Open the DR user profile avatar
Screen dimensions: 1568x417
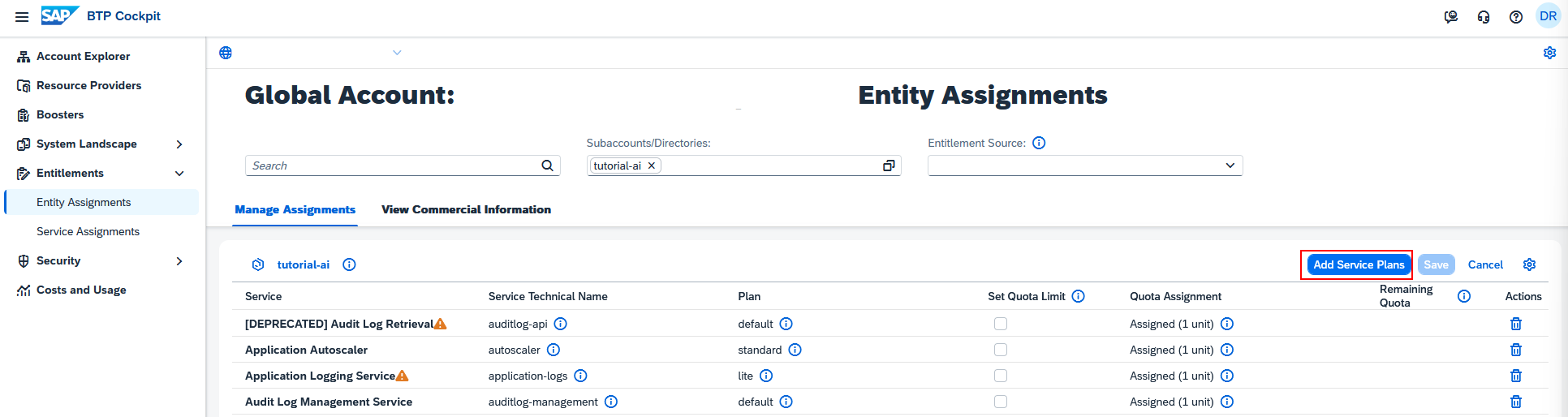point(1549,16)
